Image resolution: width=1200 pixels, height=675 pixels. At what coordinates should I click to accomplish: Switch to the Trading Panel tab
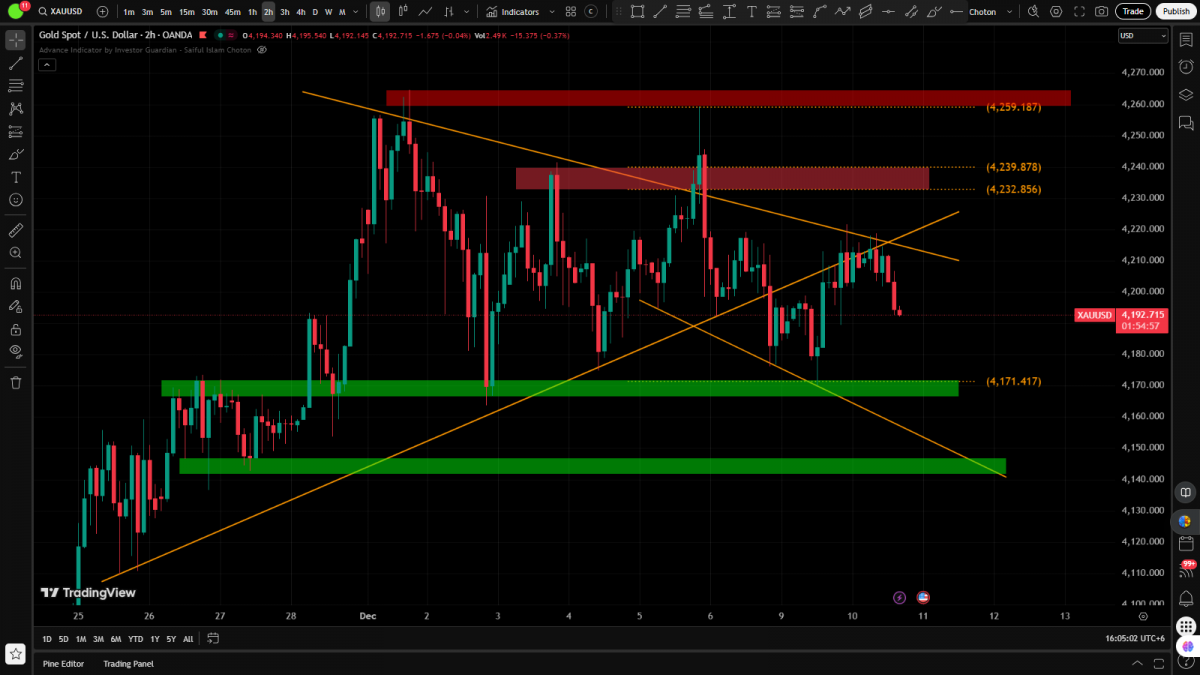[128, 664]
